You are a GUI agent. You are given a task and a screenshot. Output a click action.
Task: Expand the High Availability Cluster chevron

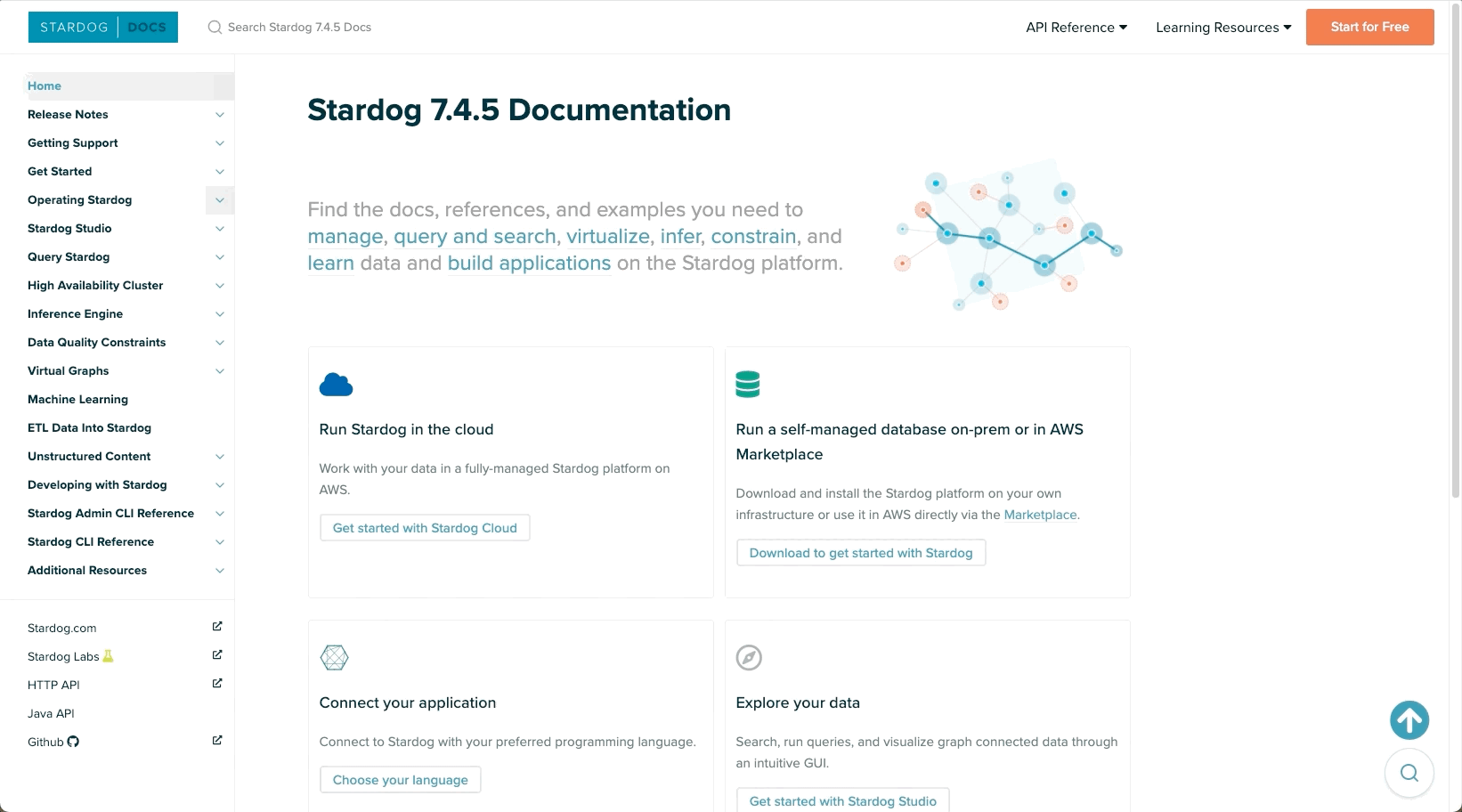pos(220,286)
